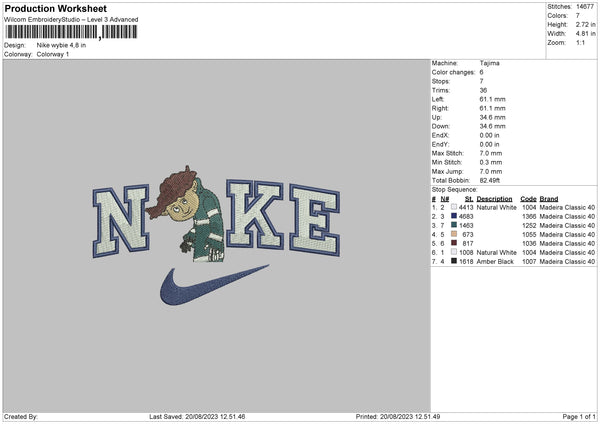Select the maroon swatch in stop 5
This screenshot has height=424, width=600.
(x=454, y=243)
